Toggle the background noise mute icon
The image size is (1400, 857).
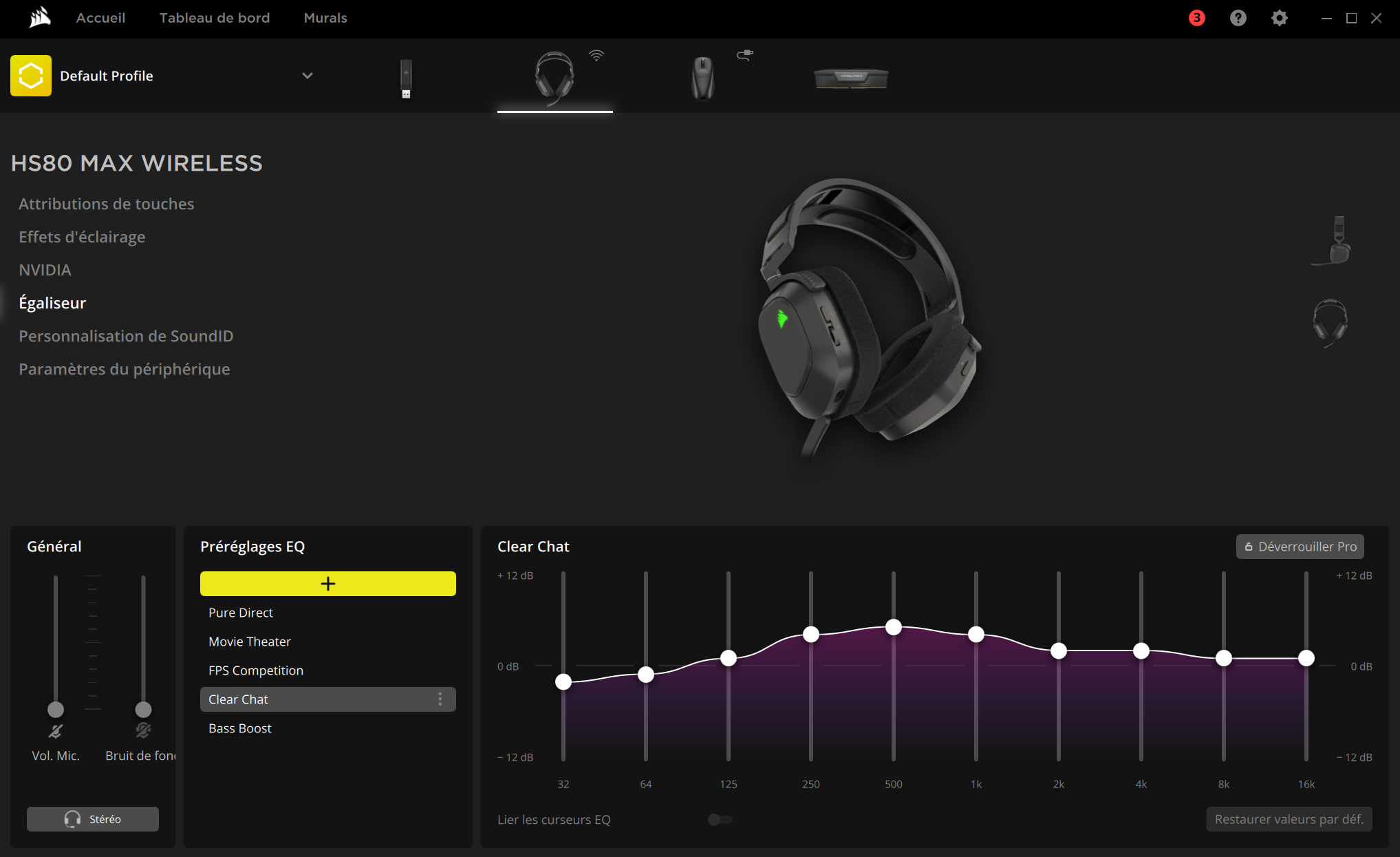[143, 730]
